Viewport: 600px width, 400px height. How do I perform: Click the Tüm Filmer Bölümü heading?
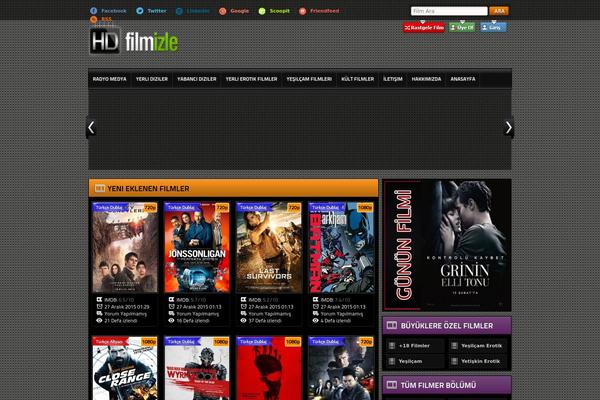tap(438, 385)
